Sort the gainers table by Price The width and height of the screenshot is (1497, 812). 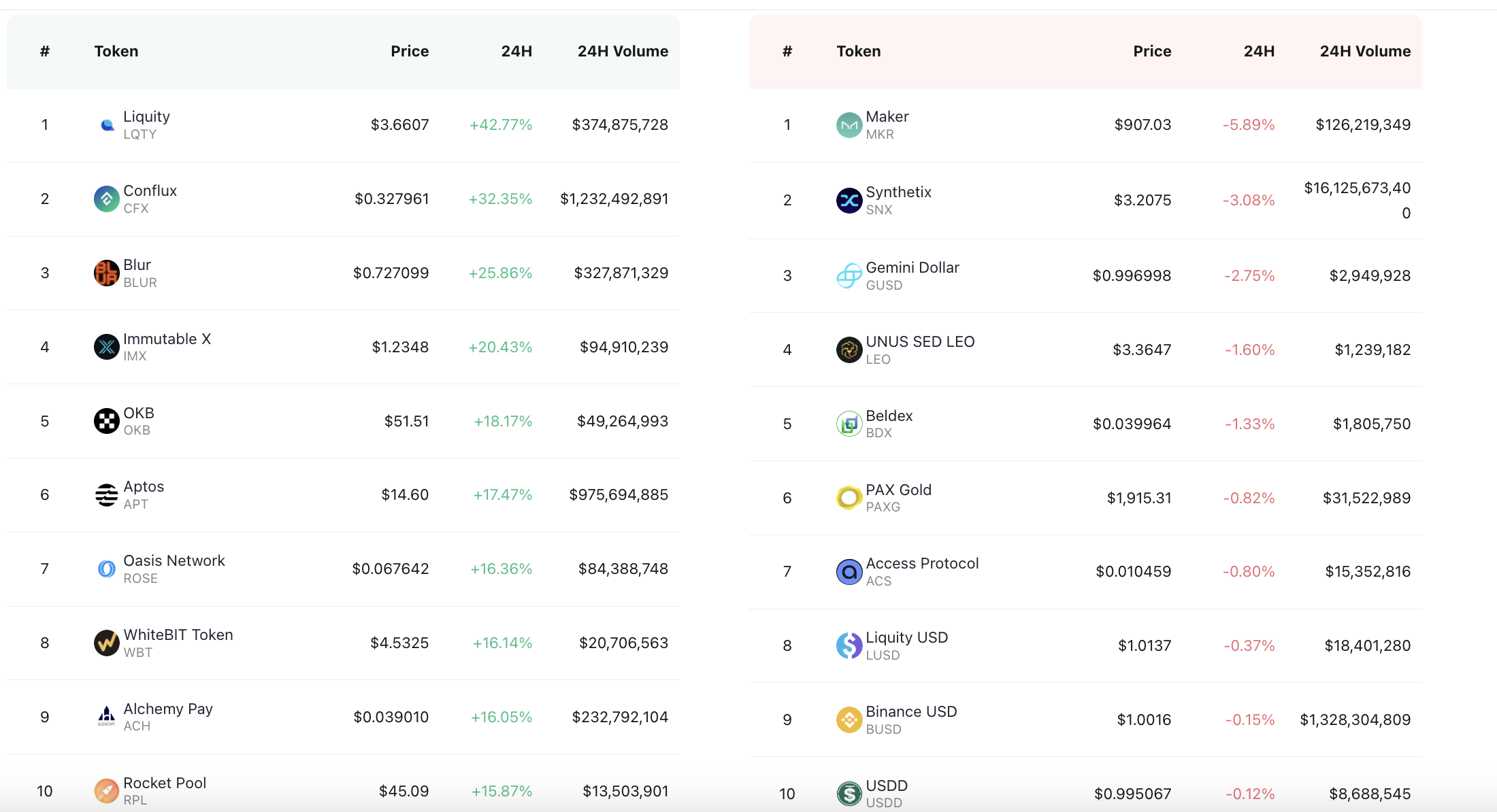[x=410, y=52]
